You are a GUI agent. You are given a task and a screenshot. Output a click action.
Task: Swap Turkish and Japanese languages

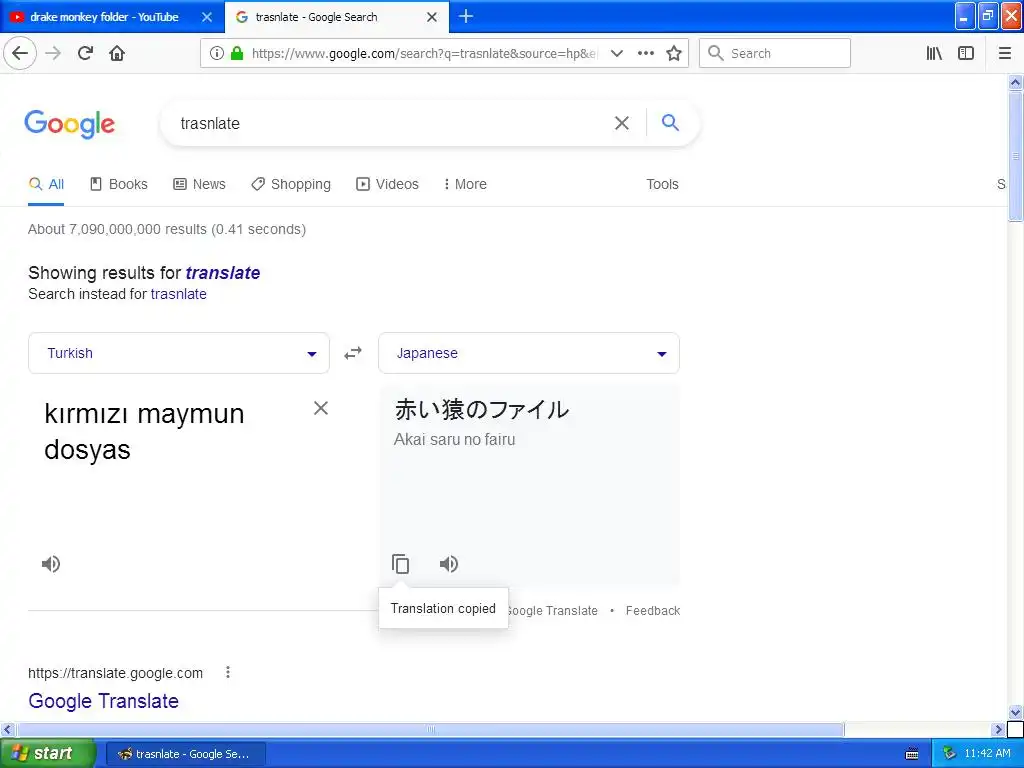[x=353, y=353]
